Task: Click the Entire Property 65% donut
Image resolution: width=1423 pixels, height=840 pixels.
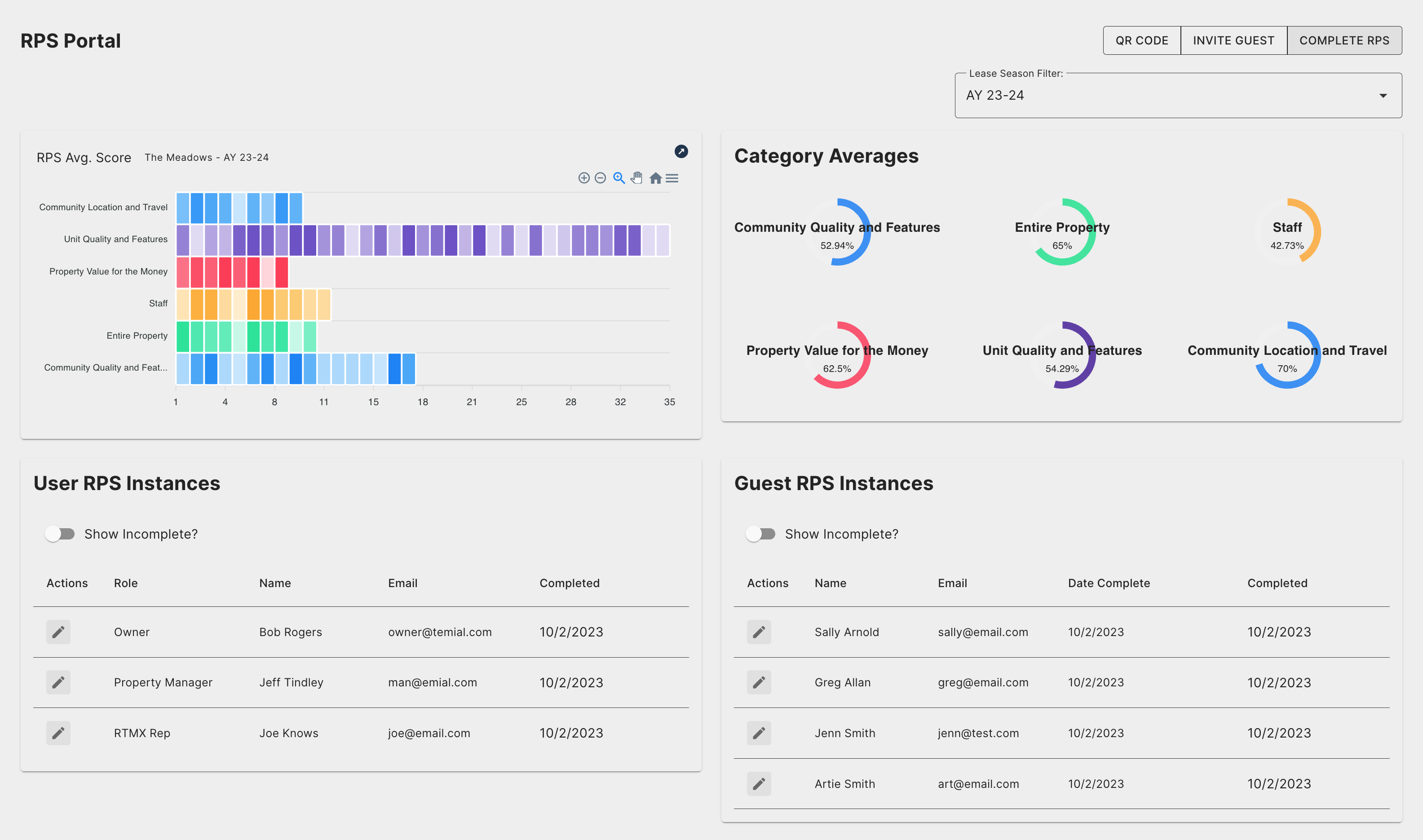Action: tap(1062, 231)
